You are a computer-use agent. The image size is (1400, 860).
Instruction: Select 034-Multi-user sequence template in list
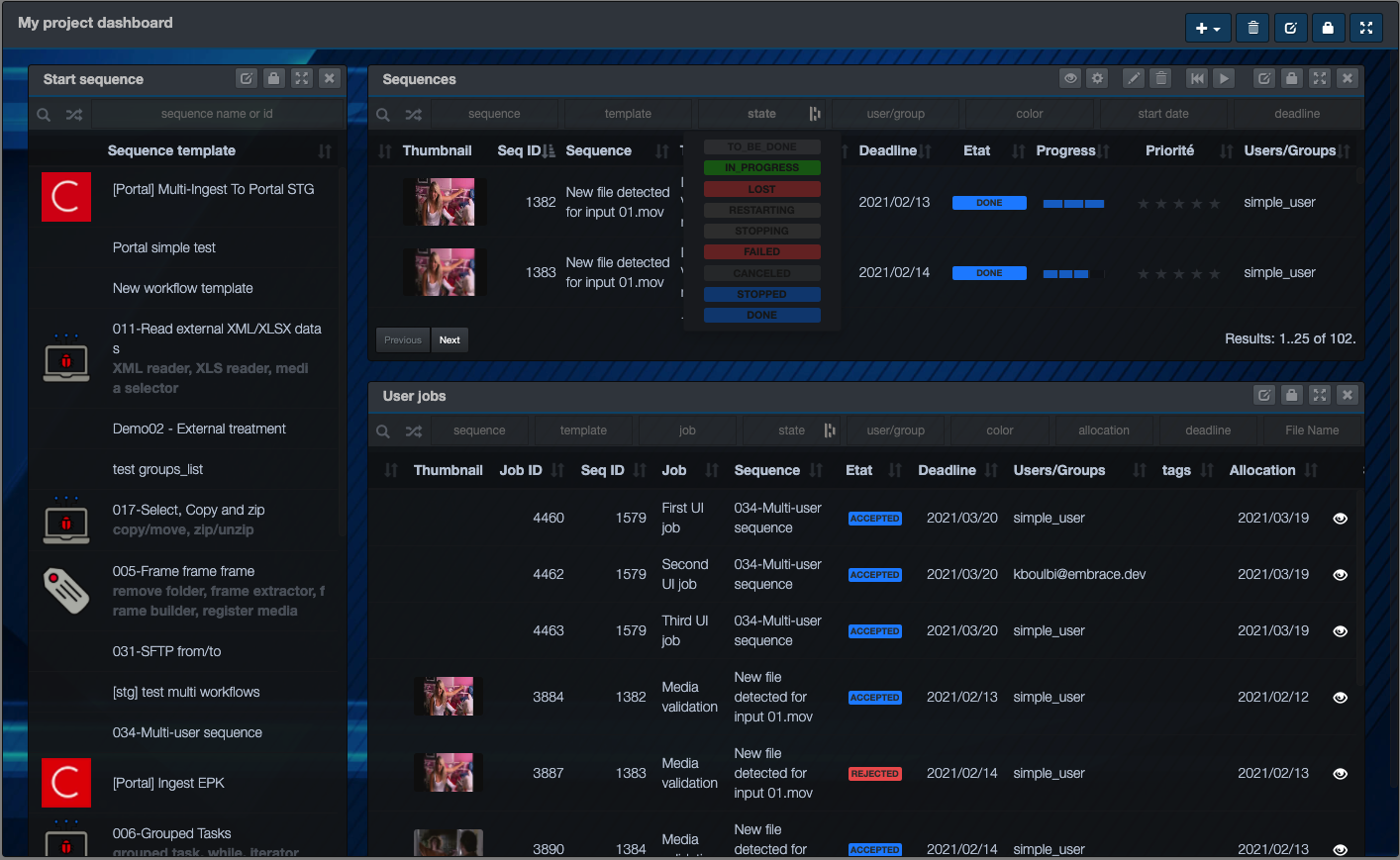(187, 732)
